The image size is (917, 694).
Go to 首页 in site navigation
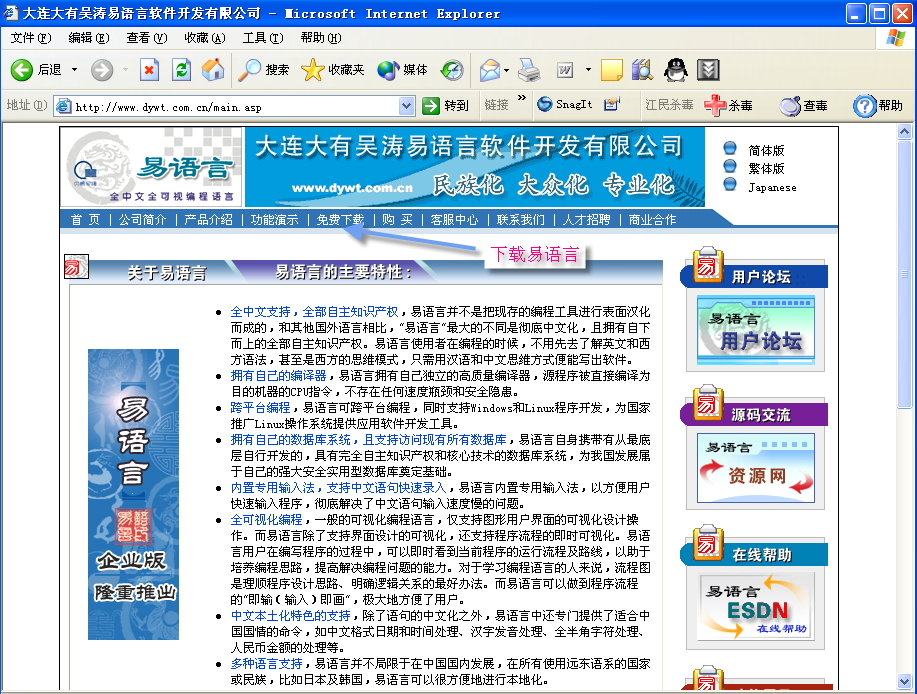click(x=85, y=220)
